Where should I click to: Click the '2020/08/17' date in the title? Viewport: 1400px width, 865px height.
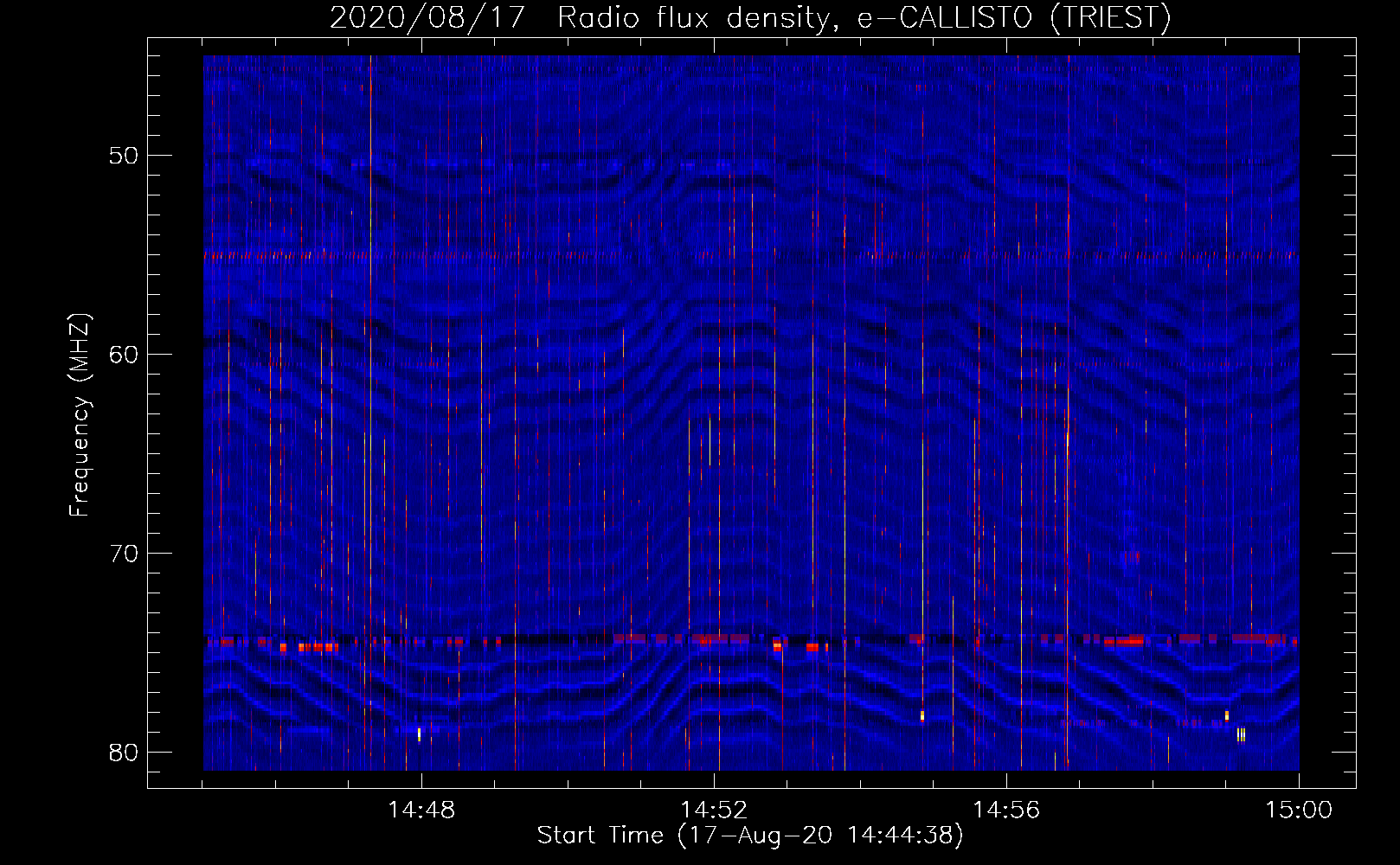427,18
